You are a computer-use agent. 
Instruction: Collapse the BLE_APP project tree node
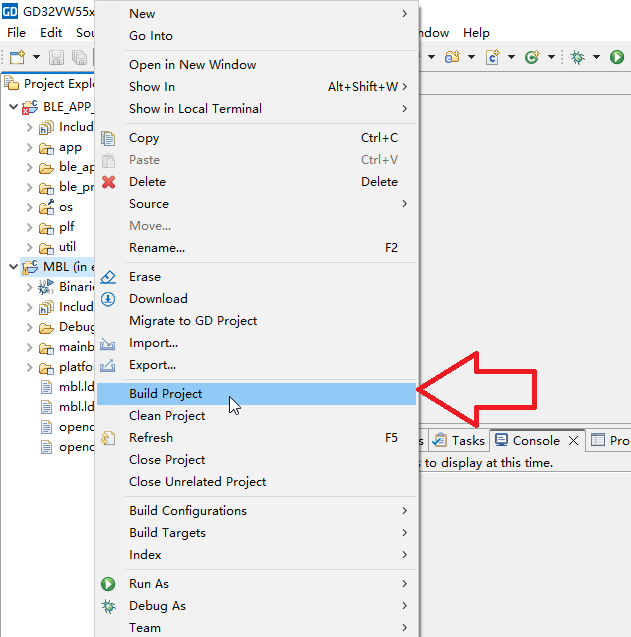point(12,106)
